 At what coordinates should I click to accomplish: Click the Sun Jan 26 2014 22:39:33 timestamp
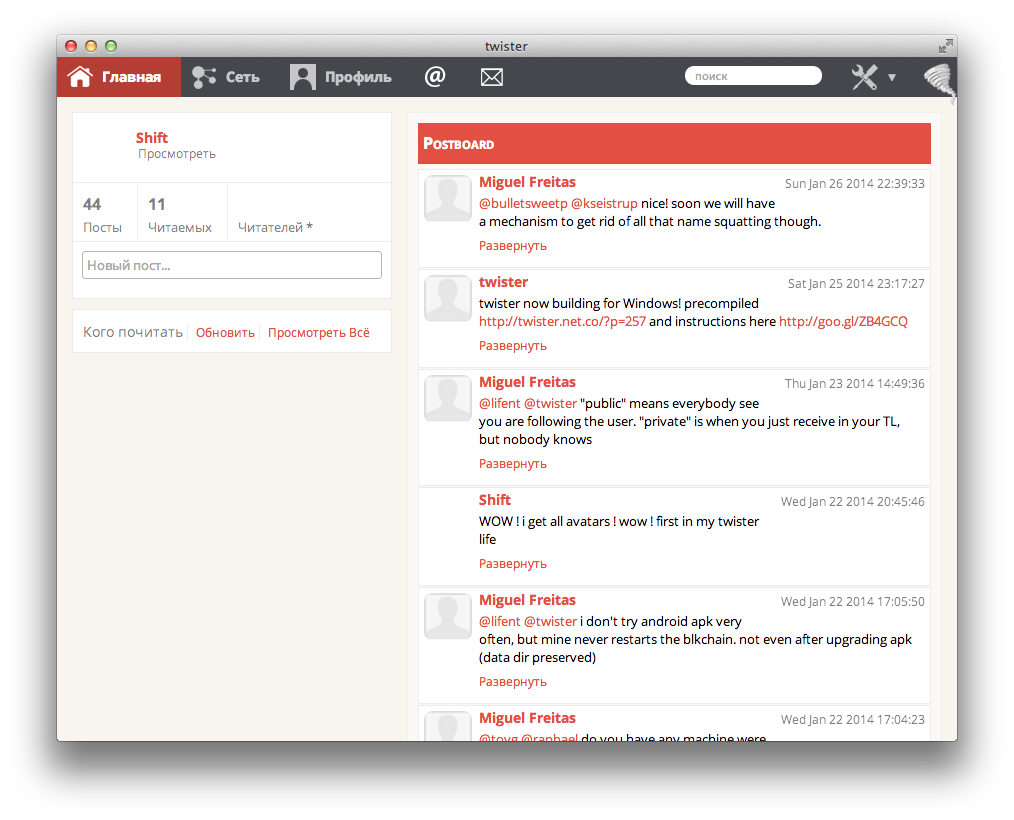tap(854, 184)
